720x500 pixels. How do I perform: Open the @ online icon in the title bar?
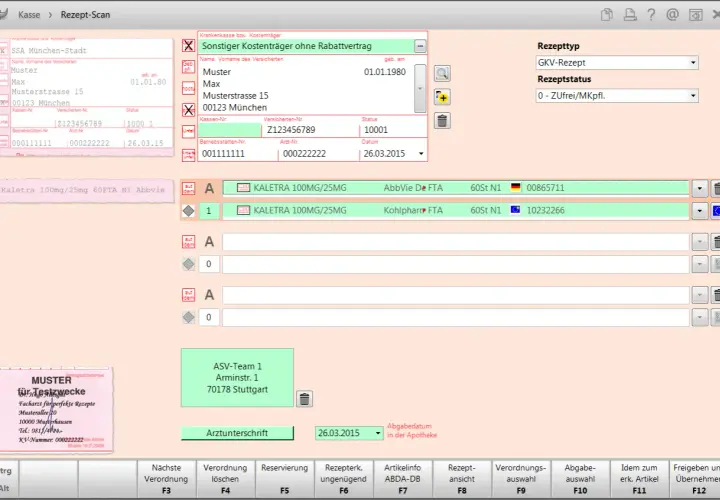[672, 15]
